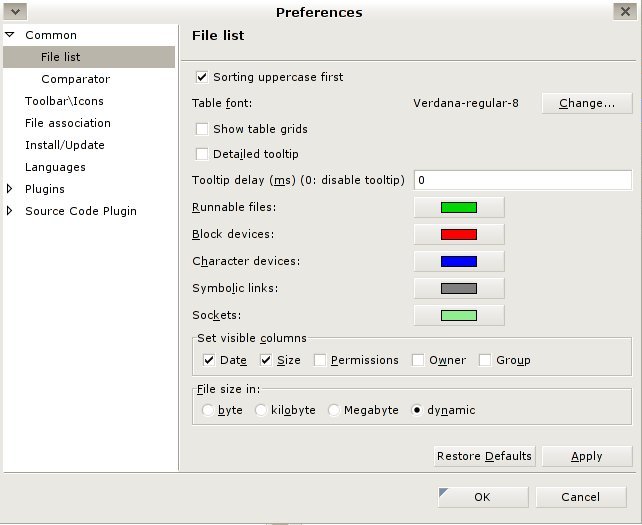The image size is (642, 525).
Task: Pick a new Block devices red color
Action: tap(459, 234)
